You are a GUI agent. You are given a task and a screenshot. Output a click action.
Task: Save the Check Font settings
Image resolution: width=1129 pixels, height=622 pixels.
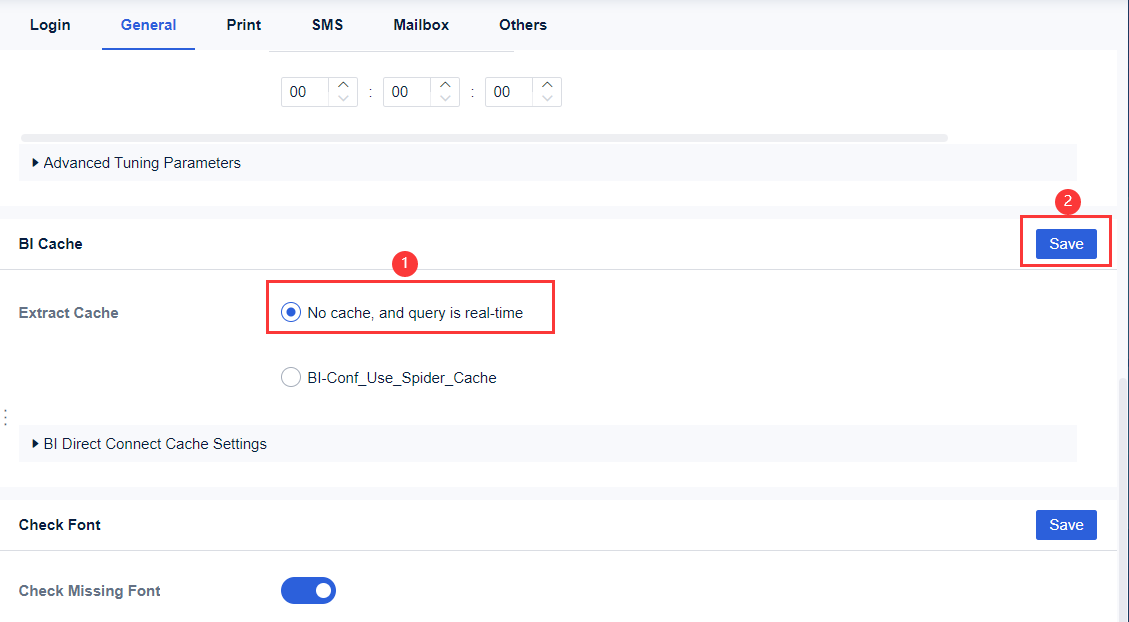(1066, 524)
